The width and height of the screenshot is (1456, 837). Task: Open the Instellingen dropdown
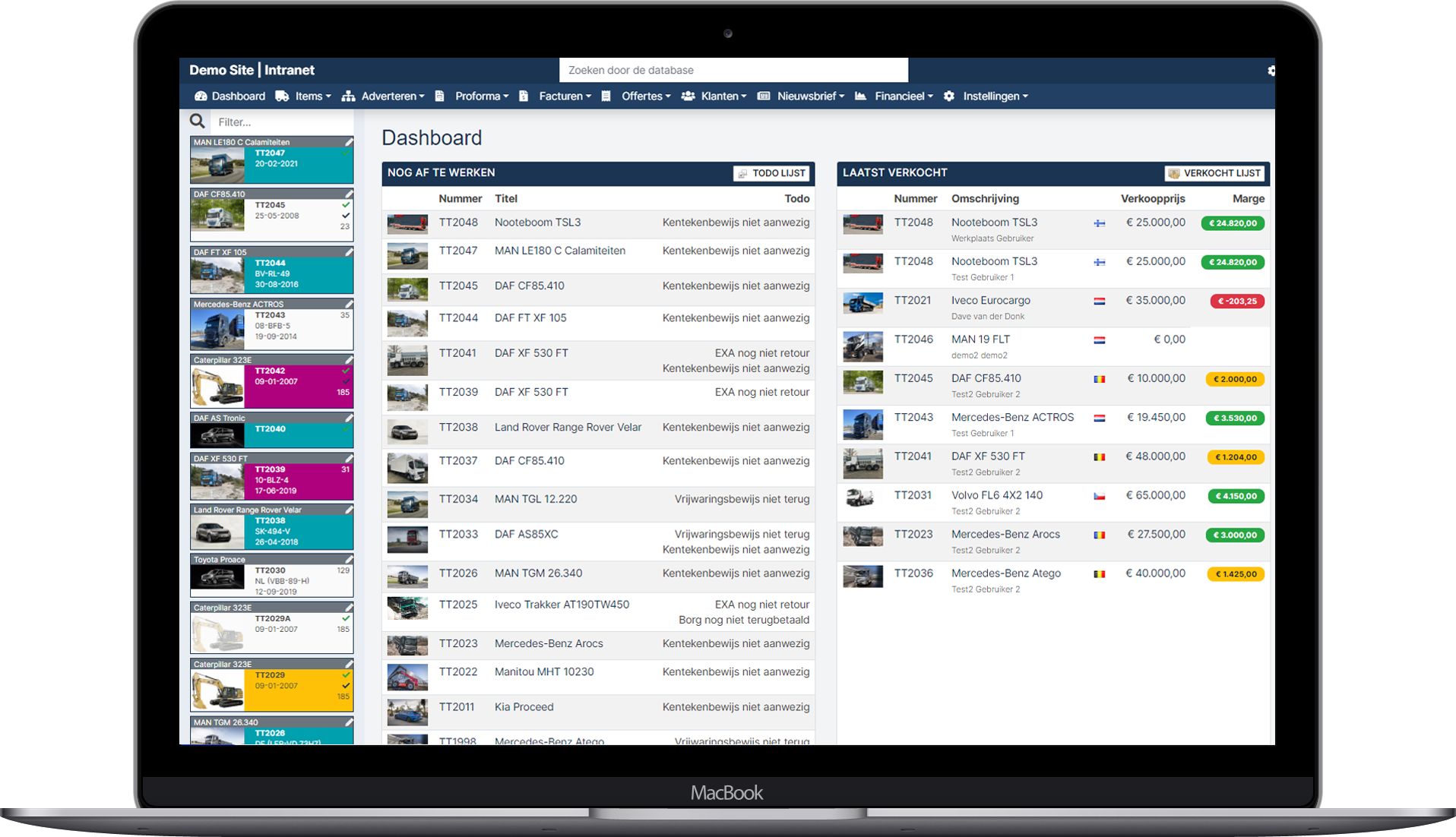coord(986,96)
